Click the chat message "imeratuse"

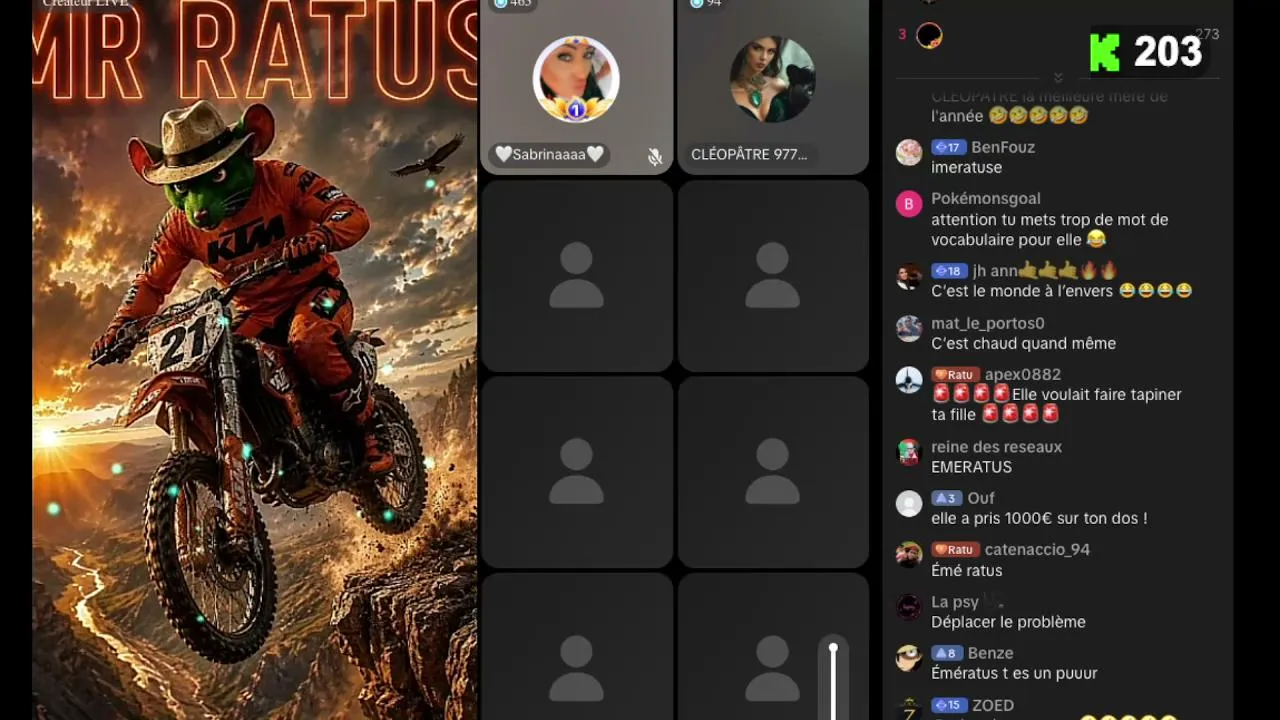click(966, 167)
